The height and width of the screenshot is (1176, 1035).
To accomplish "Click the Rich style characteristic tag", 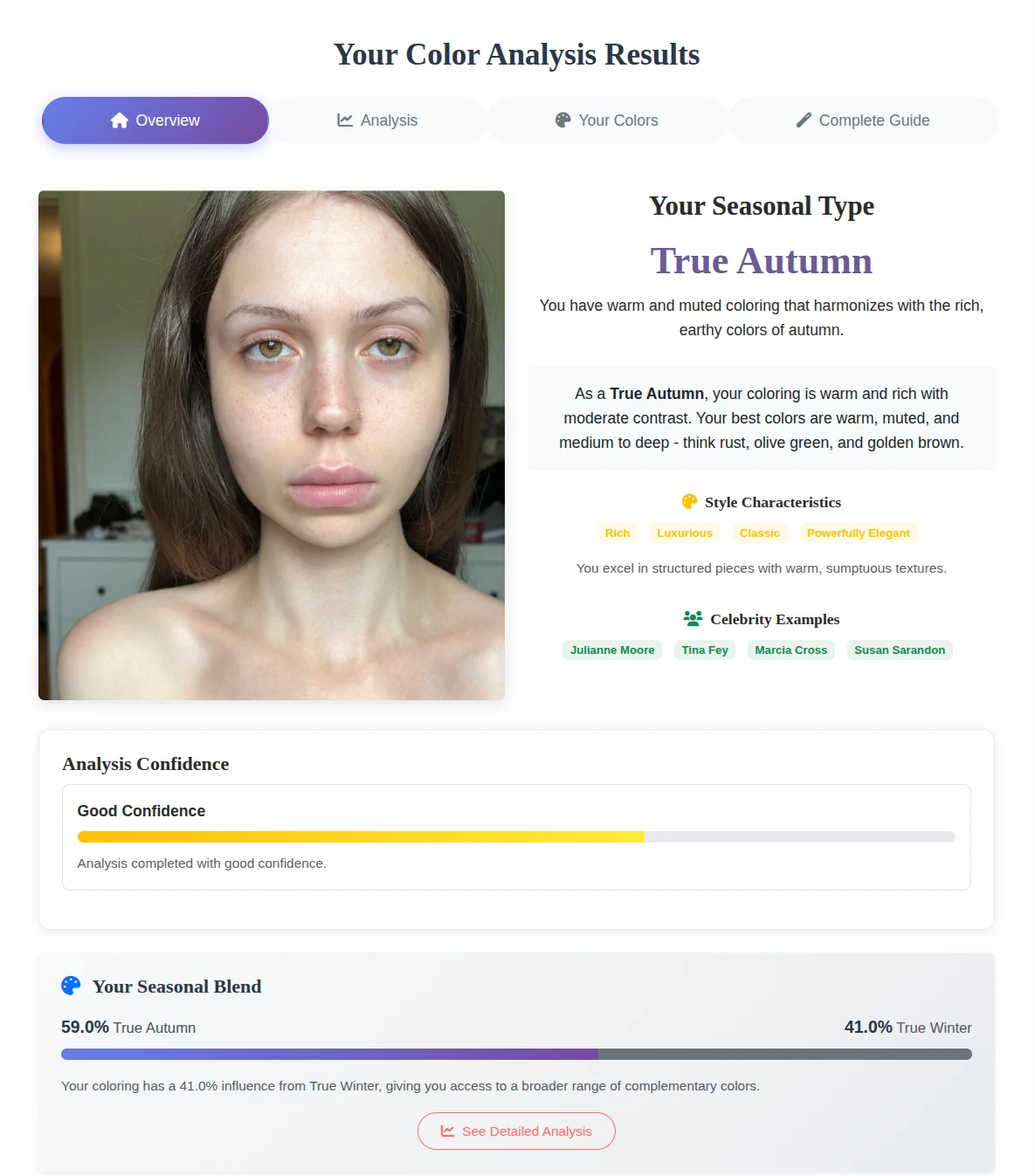I will click(618, 533).
